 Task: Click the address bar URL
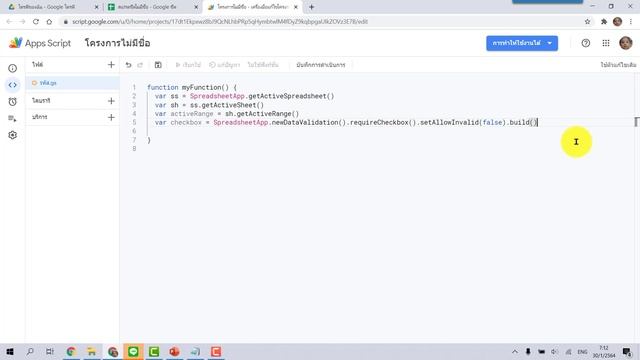click(220, 22)
